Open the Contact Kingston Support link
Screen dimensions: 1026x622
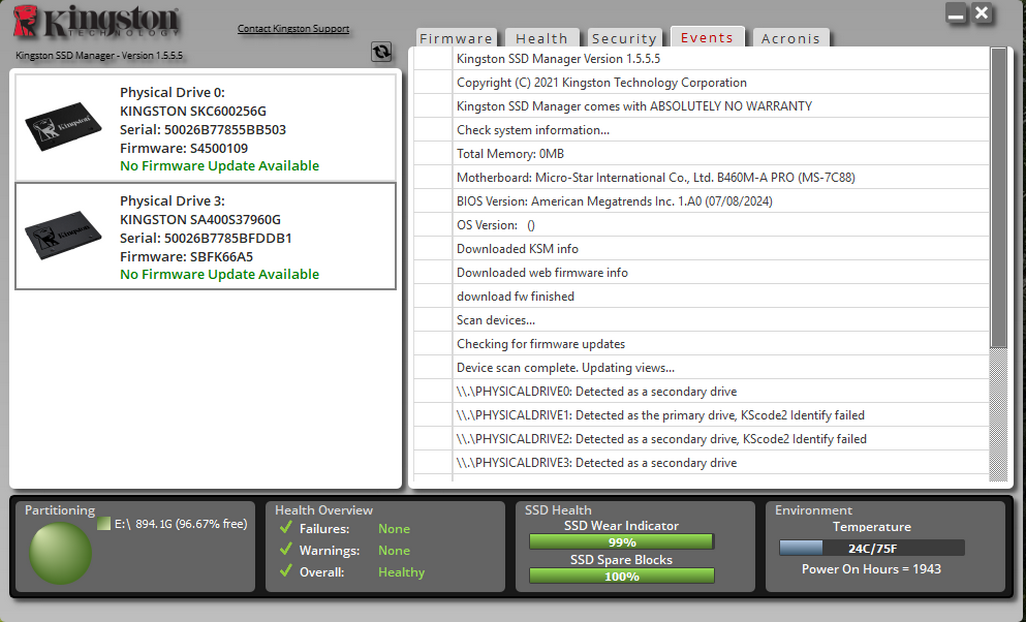click(293, 28)
